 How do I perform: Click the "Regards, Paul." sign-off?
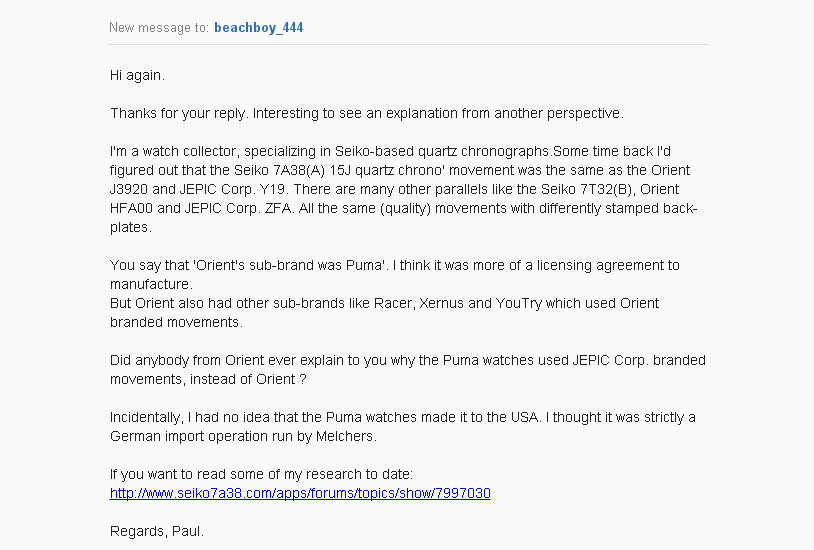157,532
